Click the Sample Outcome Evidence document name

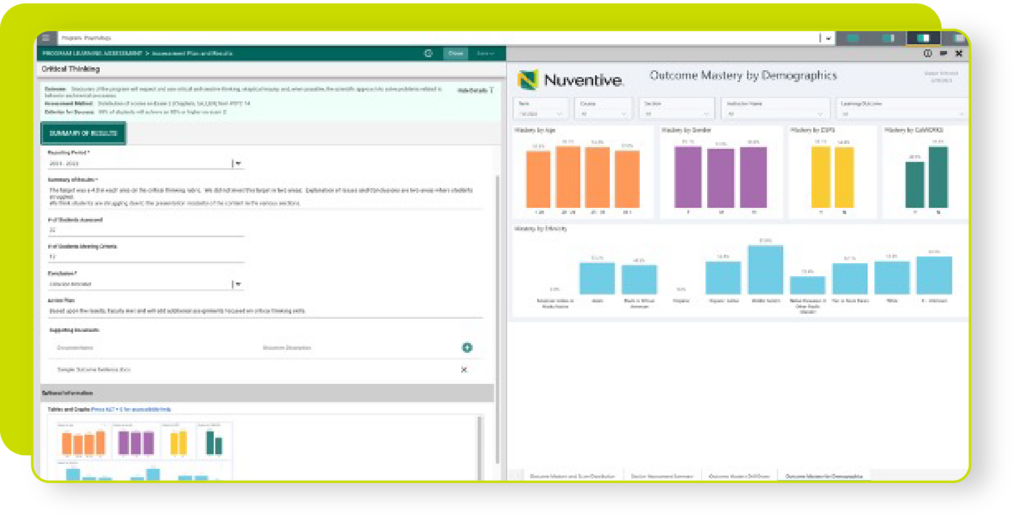[94, 370]
